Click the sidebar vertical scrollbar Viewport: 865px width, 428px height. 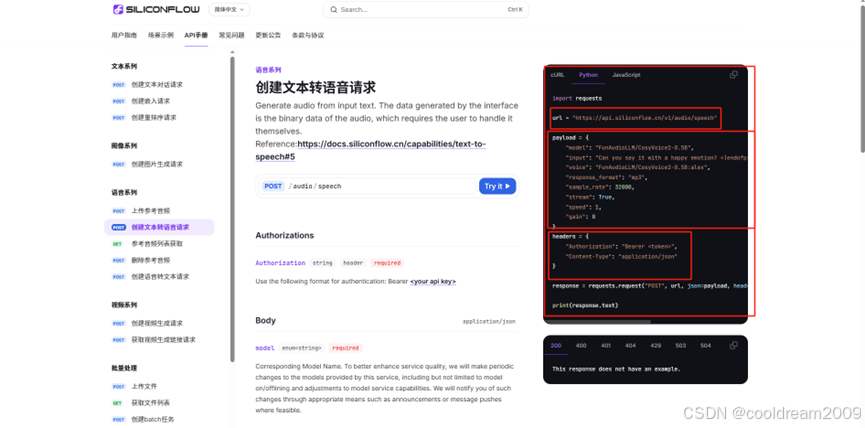click(232, 209)
